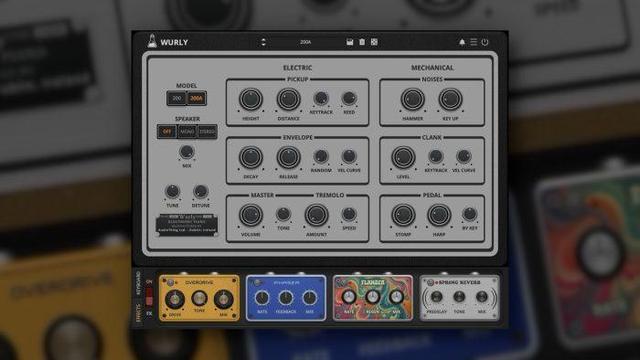
Task: Click the Spring Reverb Predelay knob
Action: 436,297
